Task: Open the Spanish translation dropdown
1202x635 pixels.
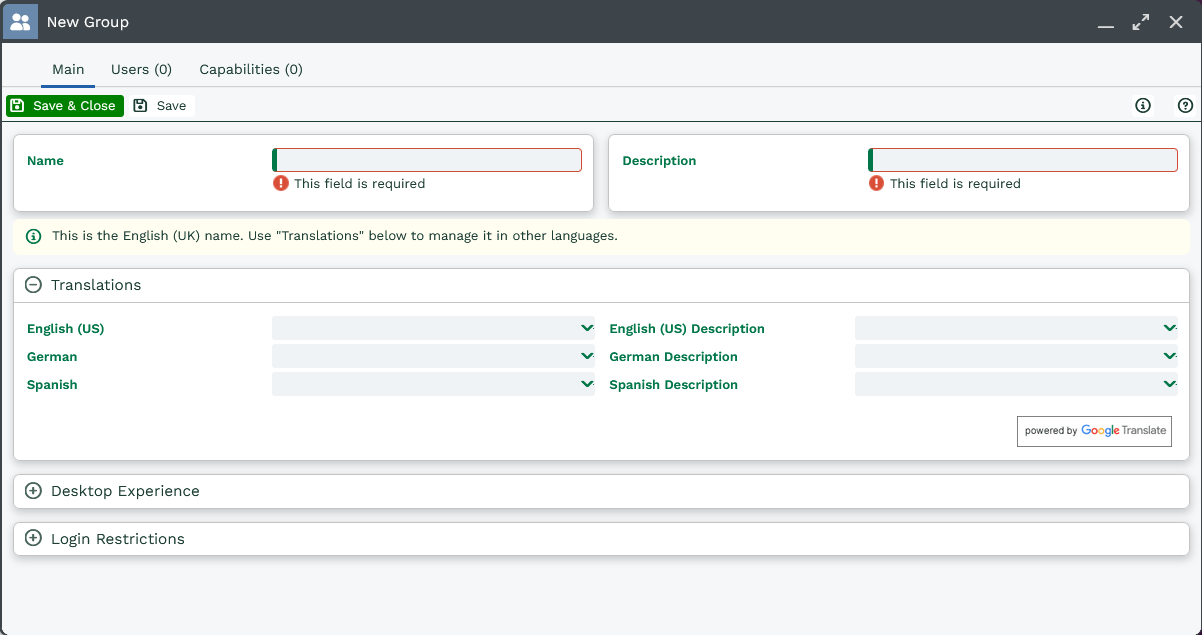Action: pos(586,384)
